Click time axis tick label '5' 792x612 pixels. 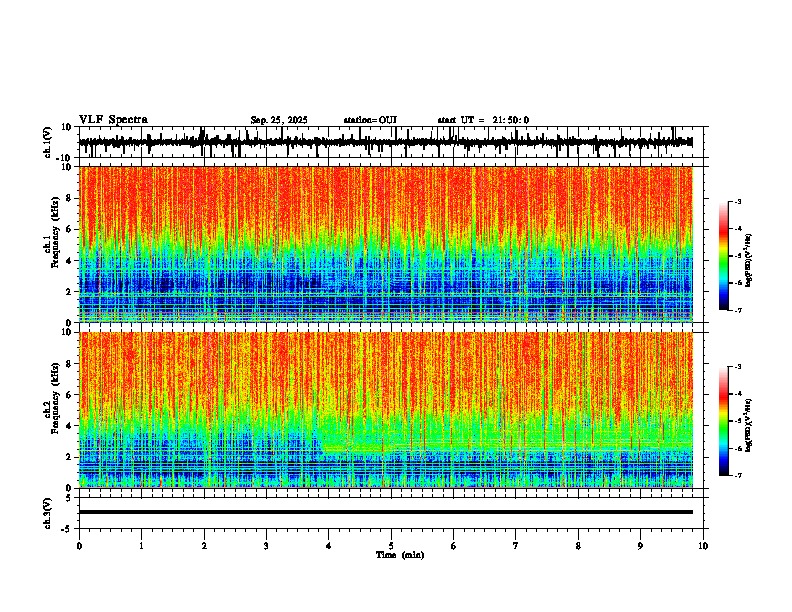[391, 546]
